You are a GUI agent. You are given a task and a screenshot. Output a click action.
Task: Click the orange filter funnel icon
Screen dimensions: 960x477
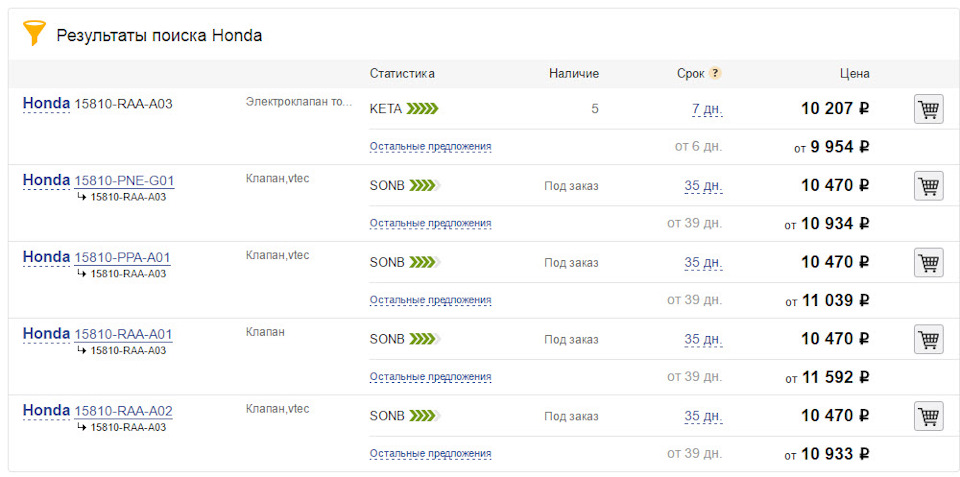[x=34, y=33]
